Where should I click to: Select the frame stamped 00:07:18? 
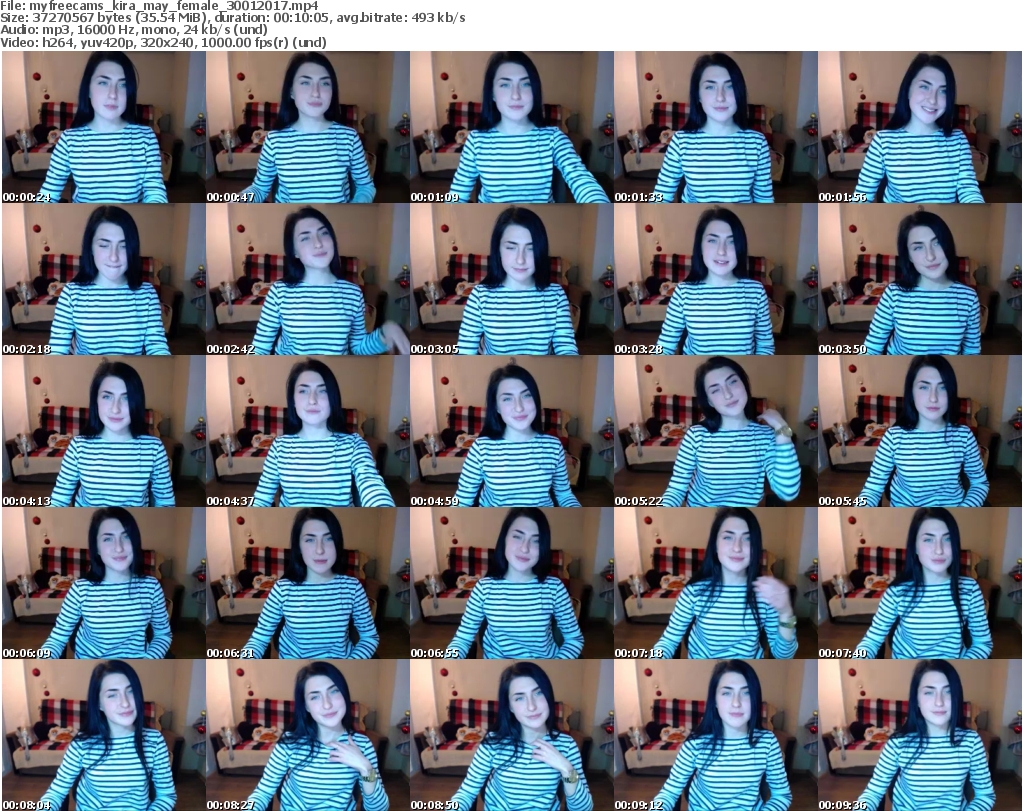[715, 583]
